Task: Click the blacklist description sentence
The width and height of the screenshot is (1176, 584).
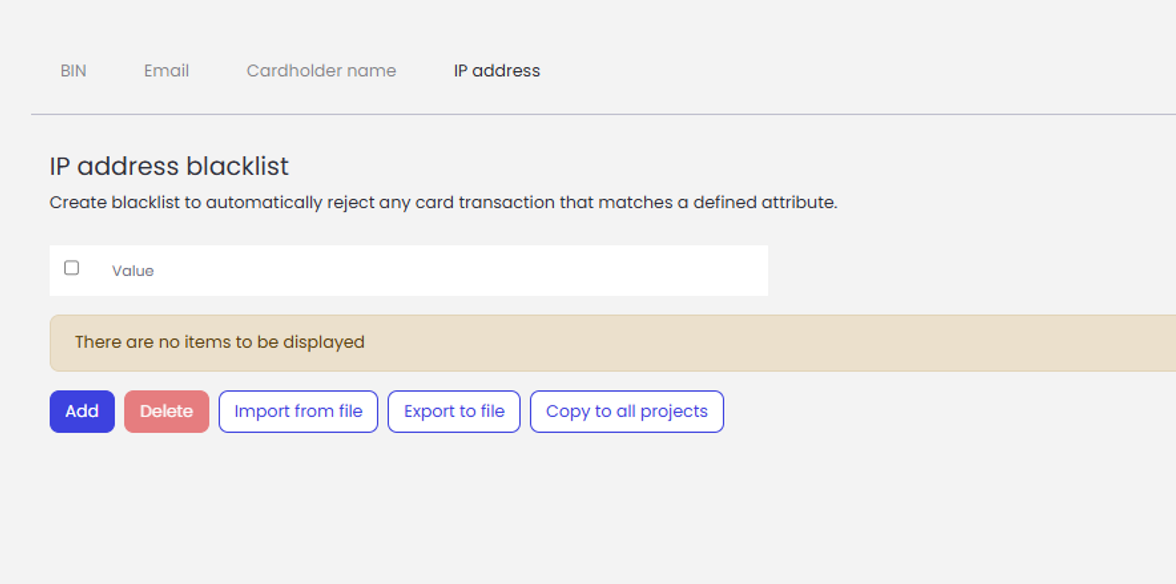Action: pyautogui.click(x=443, y=202)
